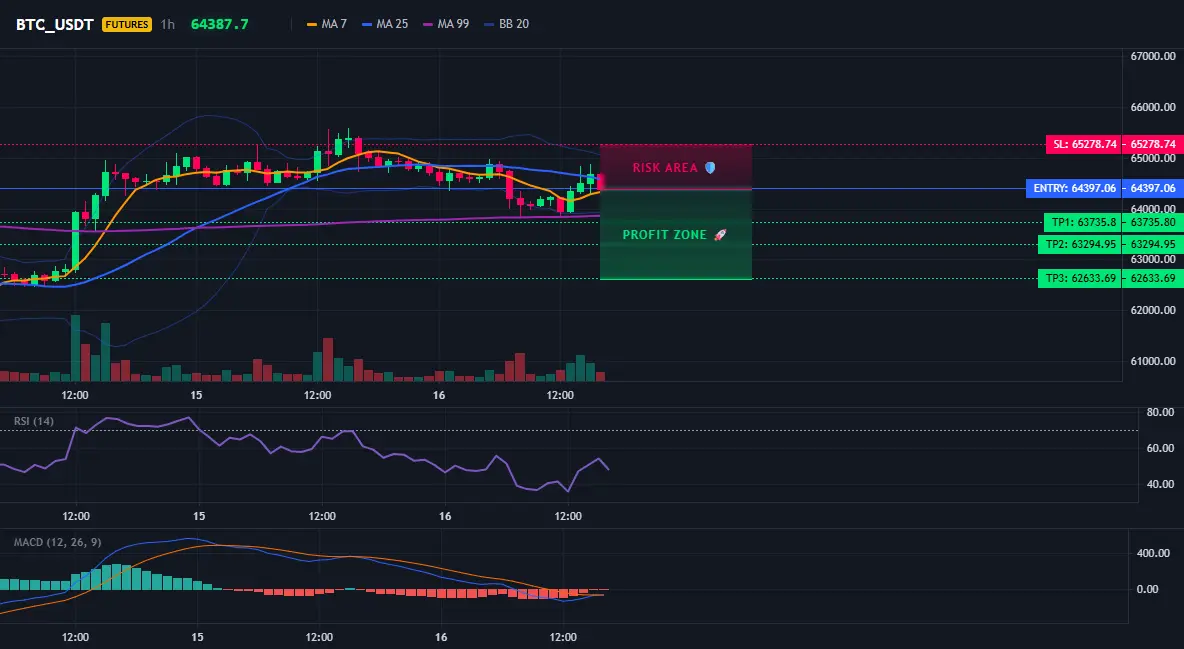Click the RSI (14) indicator title
Image resolution: width=1184 pixels, height=649 pixels.
33,421
